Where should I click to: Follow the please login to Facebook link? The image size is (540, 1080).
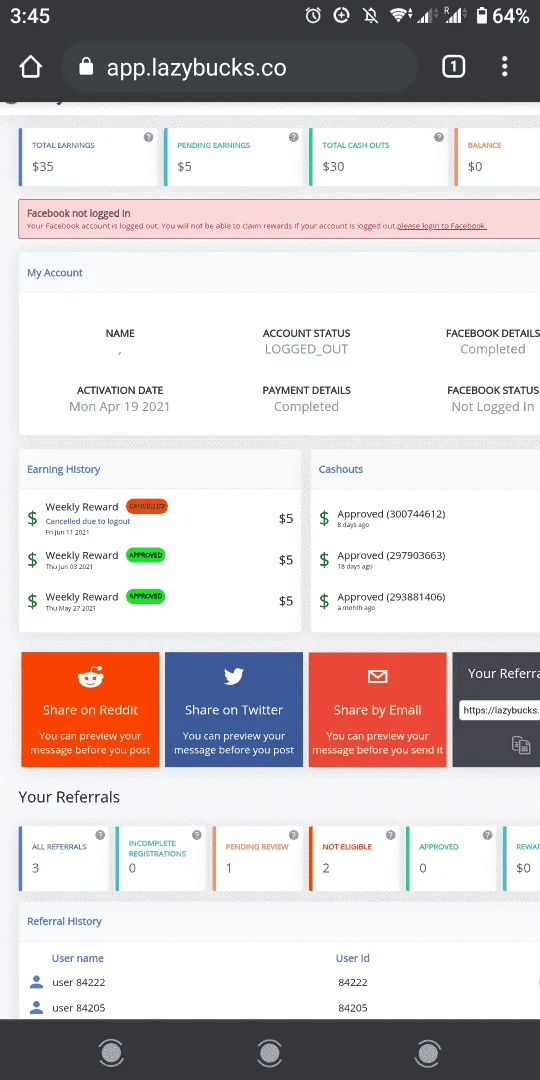point(442,226)
